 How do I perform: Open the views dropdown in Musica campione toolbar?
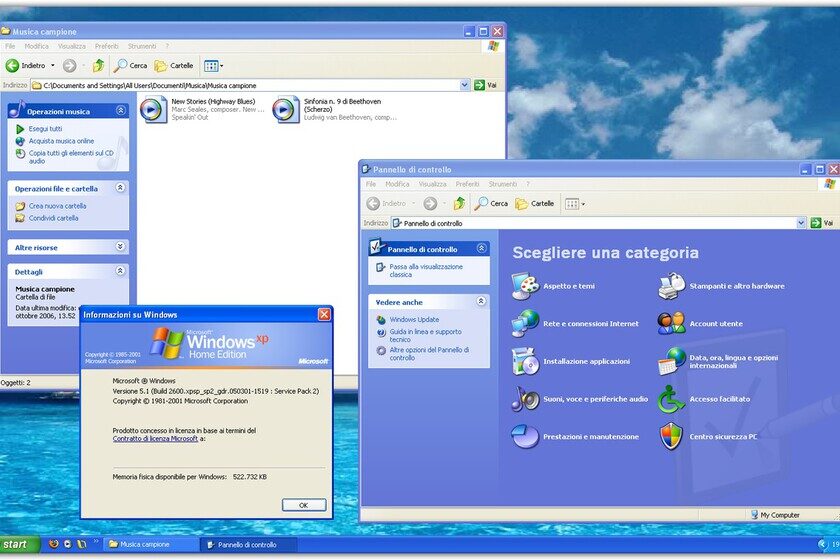tap(213, 66)
